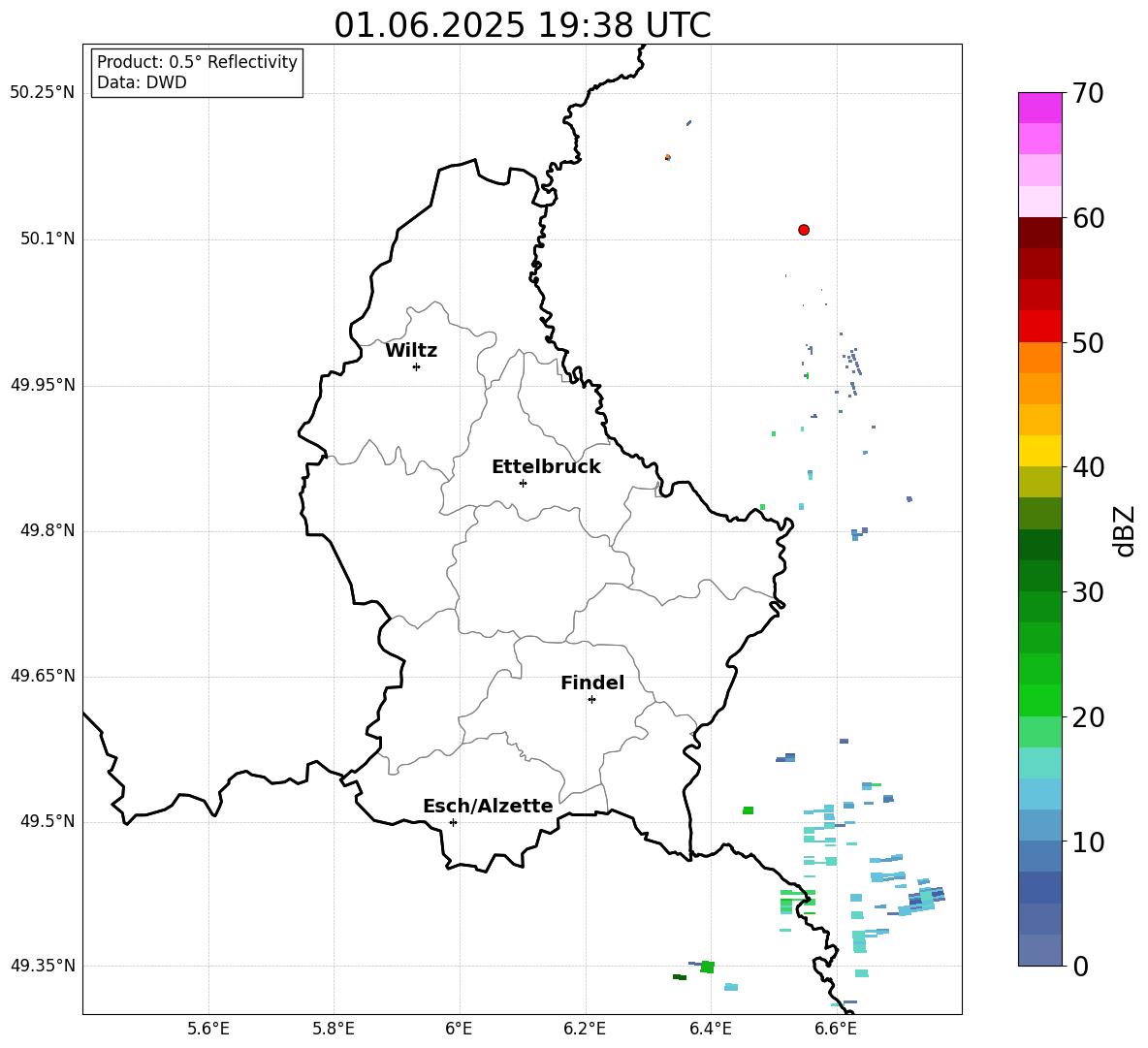This screenshot has width=1148, height=1048.
Task: Click the 49.65°N latitude label
Action: click(43, 675)
